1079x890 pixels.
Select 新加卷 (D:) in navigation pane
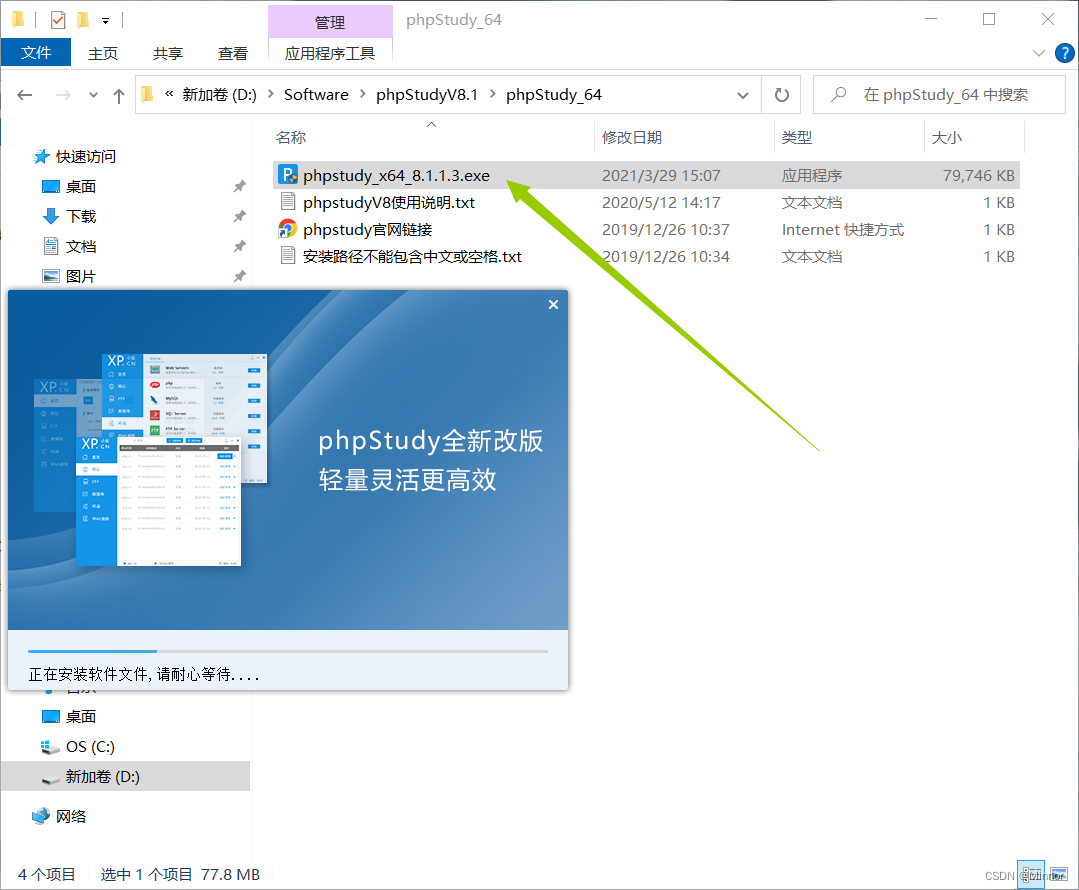point(125,776)
